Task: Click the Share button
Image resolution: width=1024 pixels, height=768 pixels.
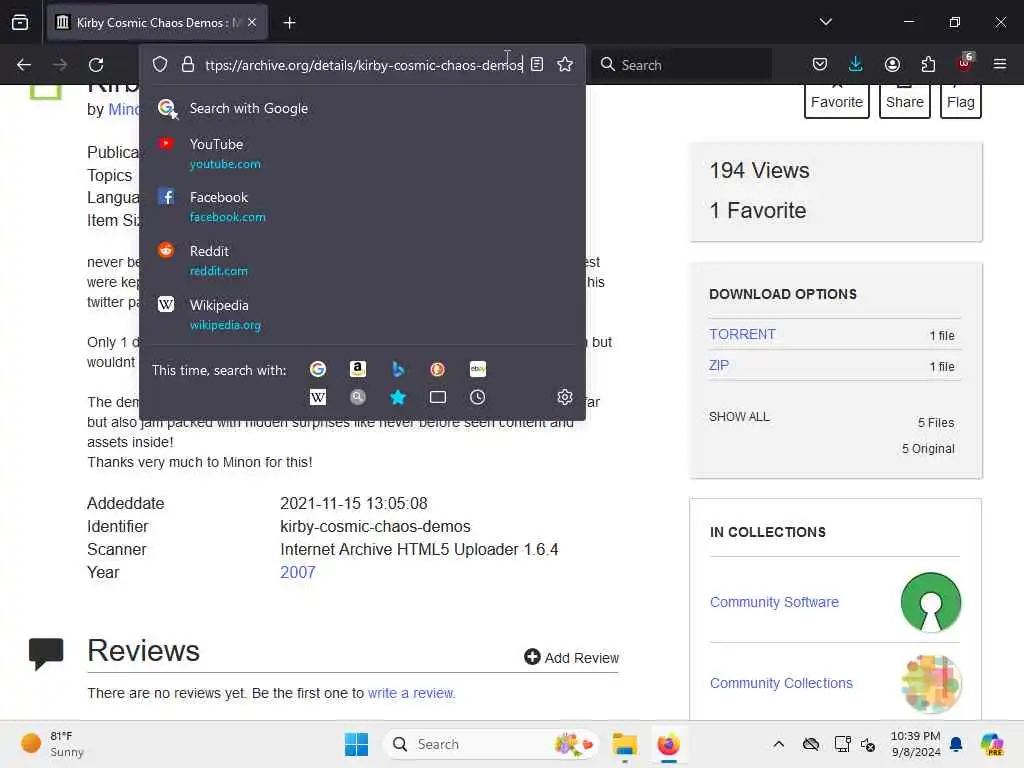Action: coord(904,101)
